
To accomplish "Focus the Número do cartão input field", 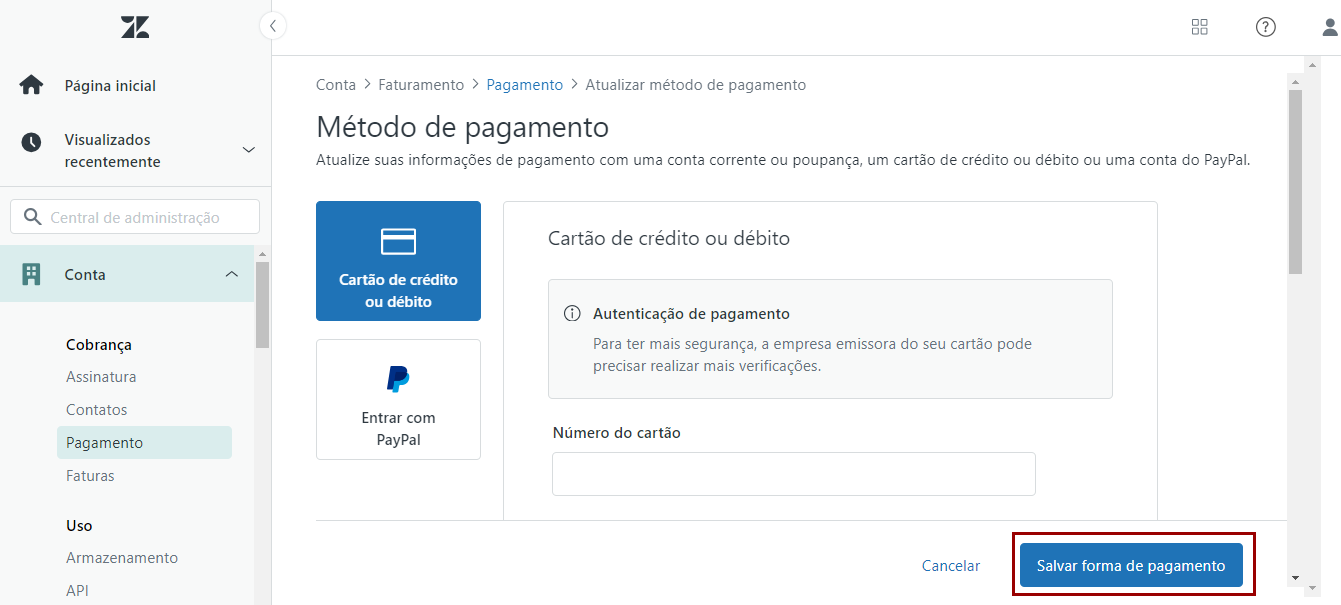I will [793, 474].
